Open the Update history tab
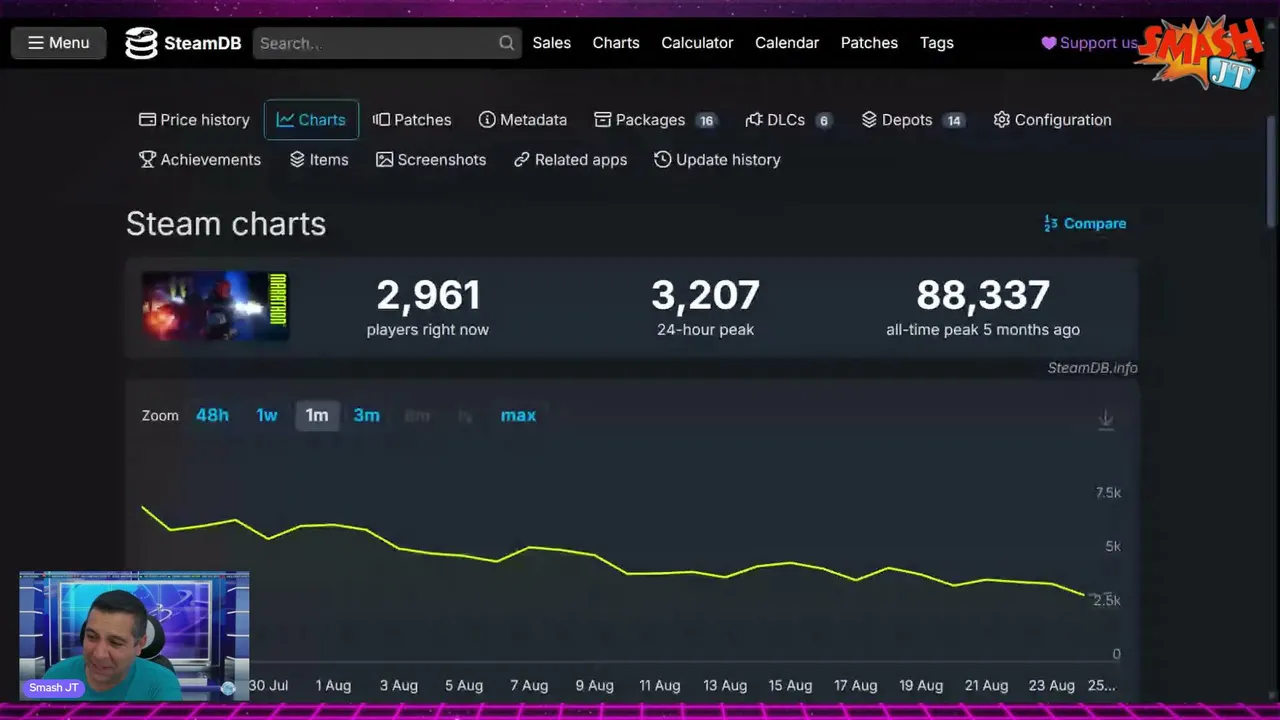Viewport: 1280px width, 720px height. point(717,160)
